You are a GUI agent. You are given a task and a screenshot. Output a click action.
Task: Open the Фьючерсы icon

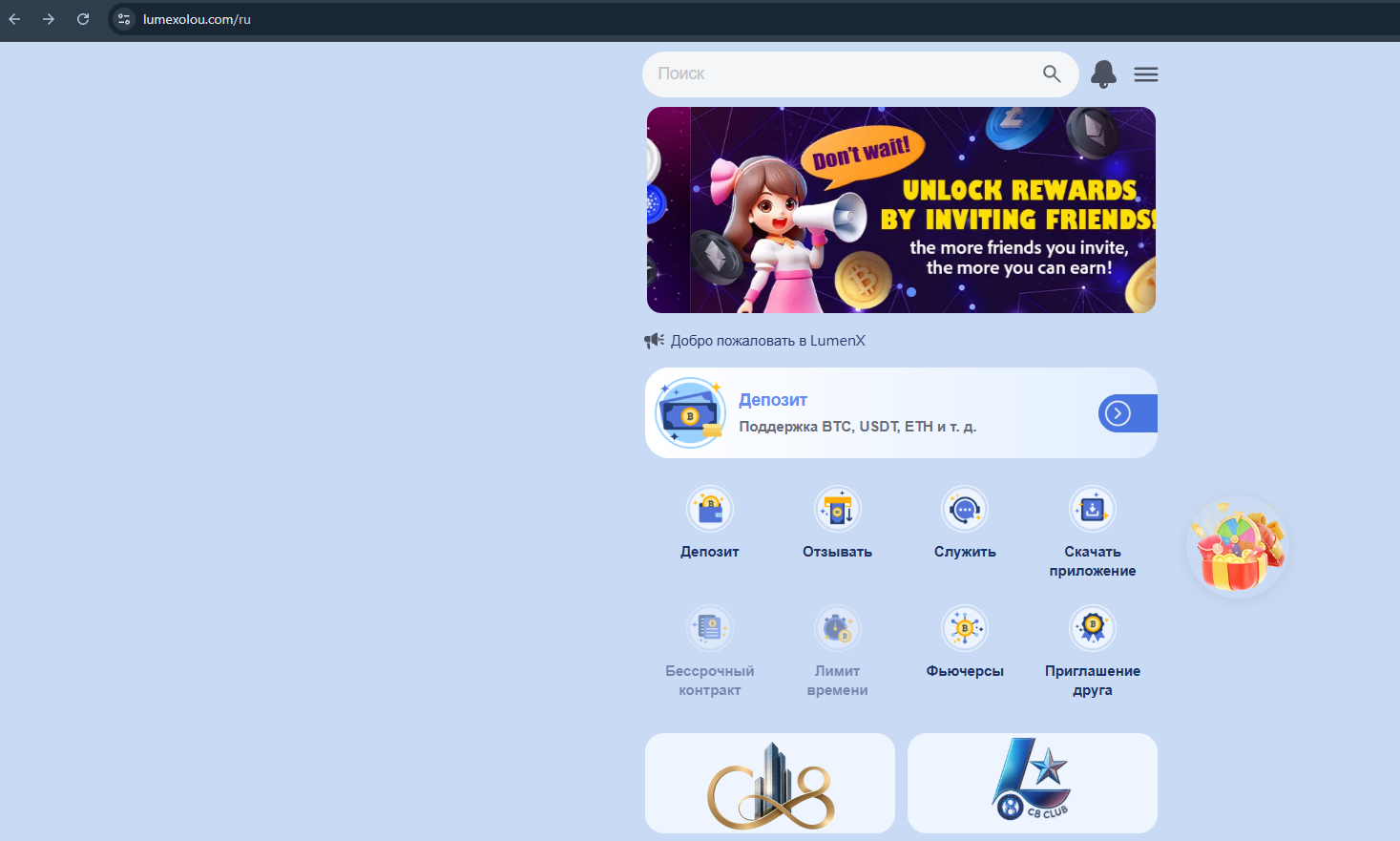(965, 628)
